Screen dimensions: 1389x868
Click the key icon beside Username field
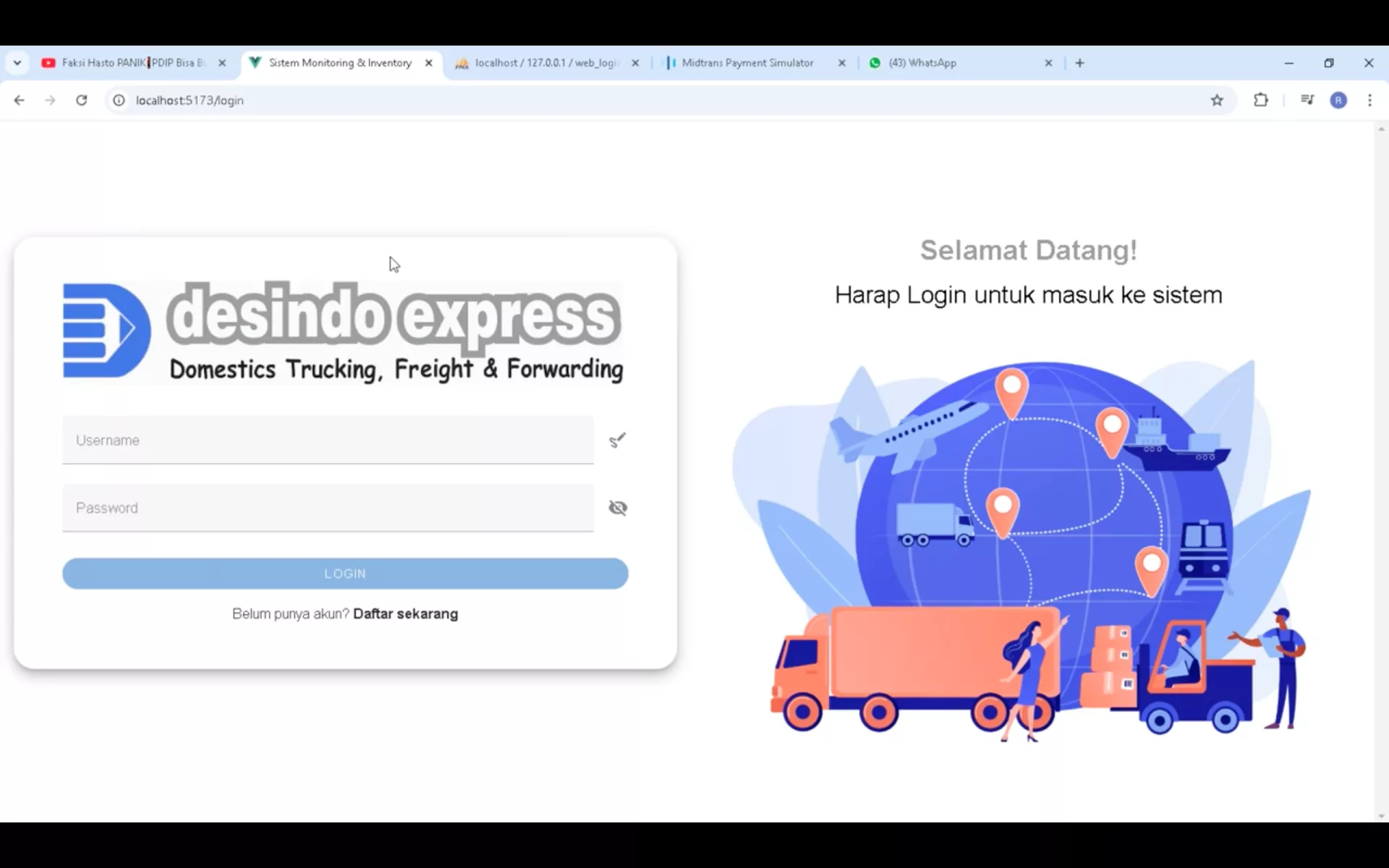pyautogui.click(x=617, y=441)
